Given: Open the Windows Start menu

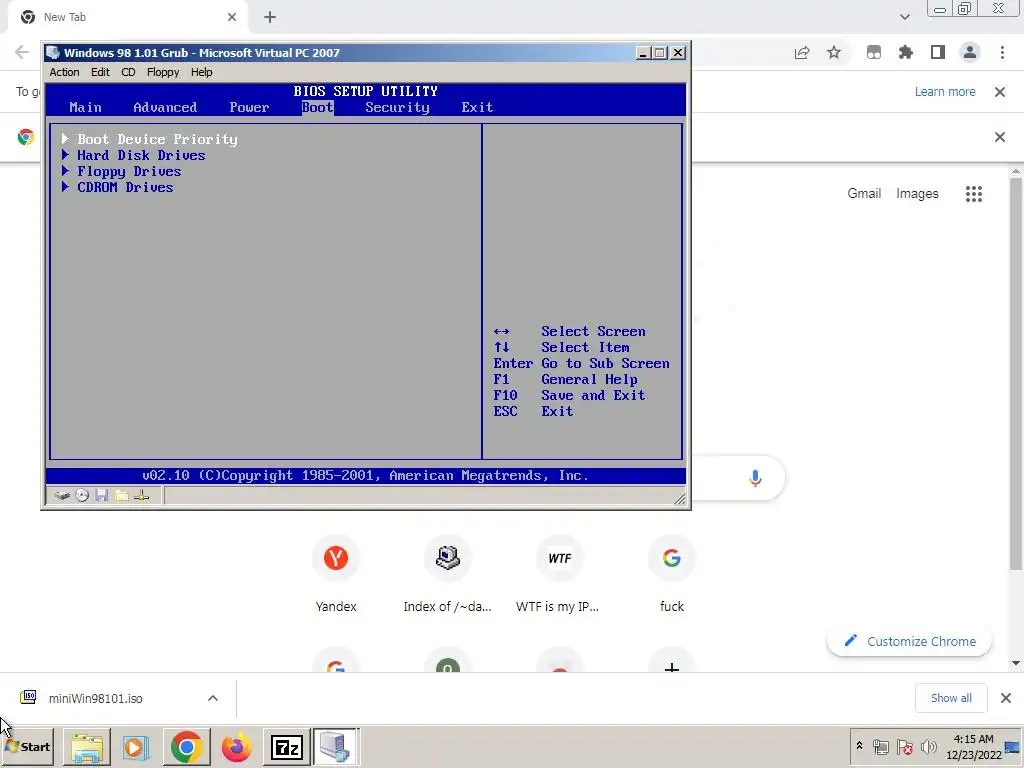Looking at the screenshot, I should pos(27,746).
